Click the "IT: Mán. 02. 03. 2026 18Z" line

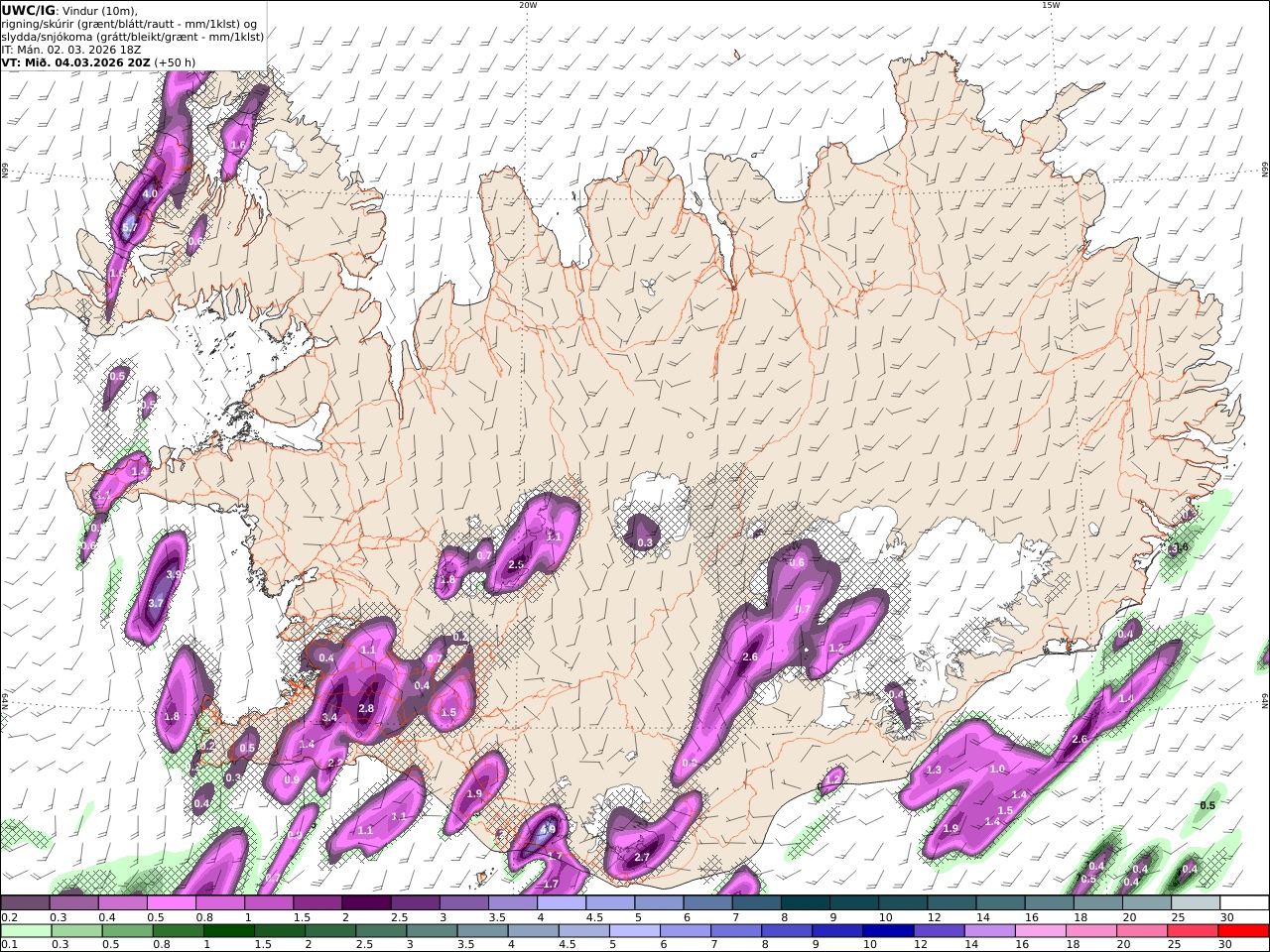[x=72, y=49]
